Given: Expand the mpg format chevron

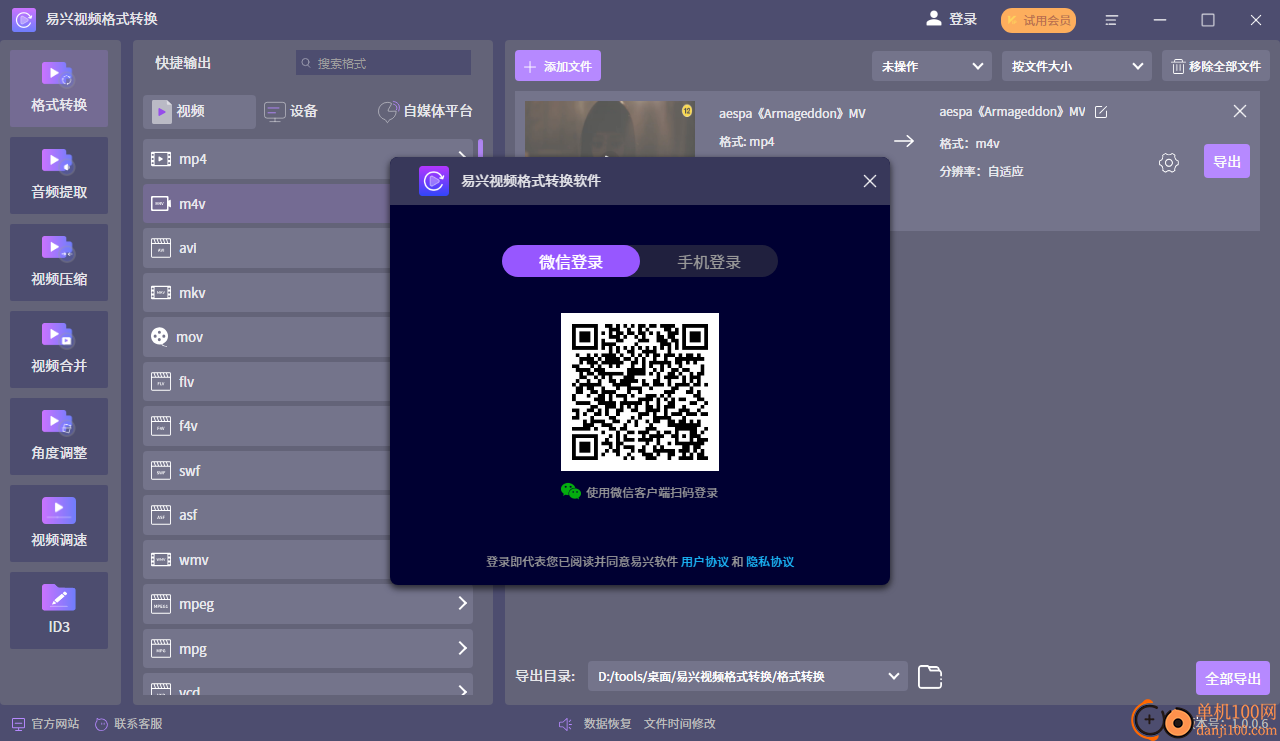Looking at the screenshot, I should pos(462,648).
